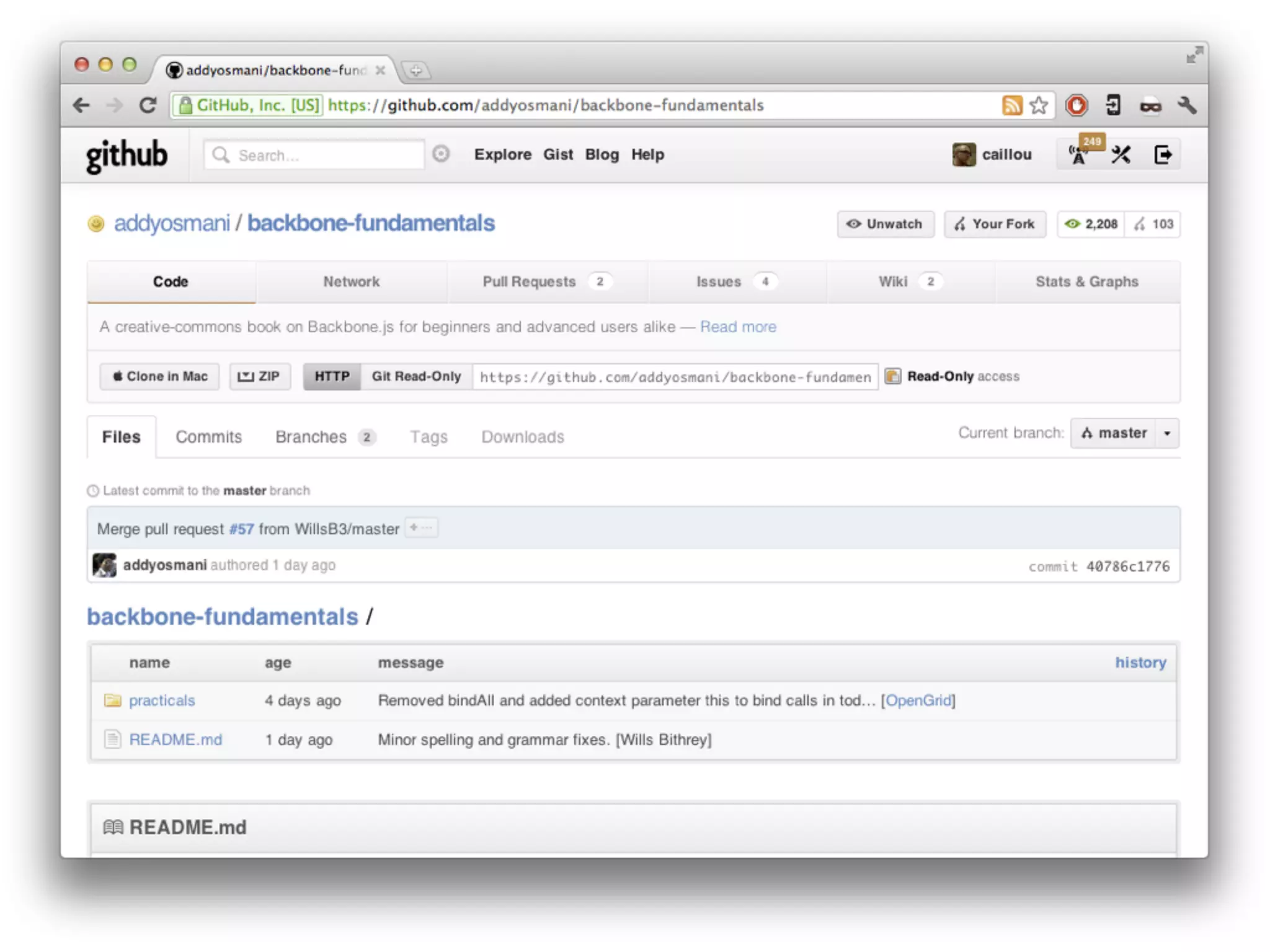
Task: Open the master branch dropdown
Action: point(1114,433)
